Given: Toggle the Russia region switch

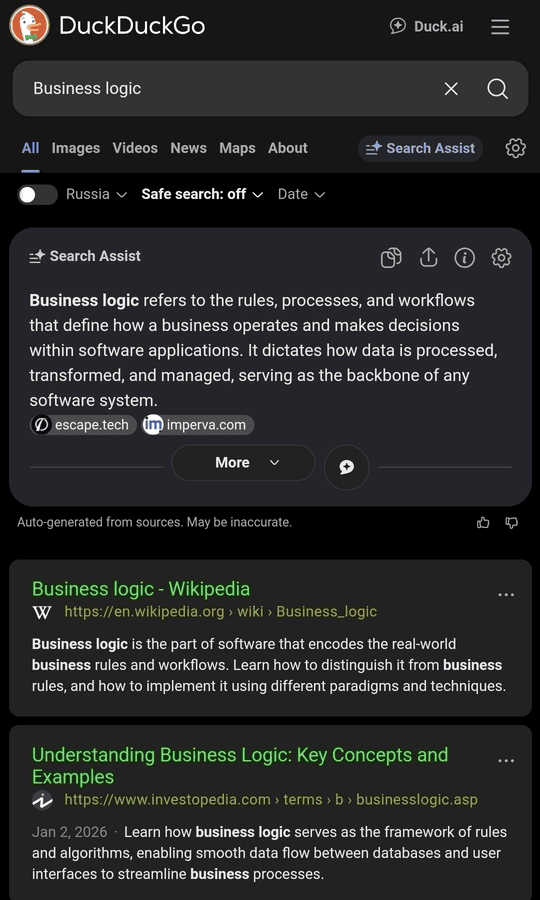Looking at the screenshot, I should point(37,195).
